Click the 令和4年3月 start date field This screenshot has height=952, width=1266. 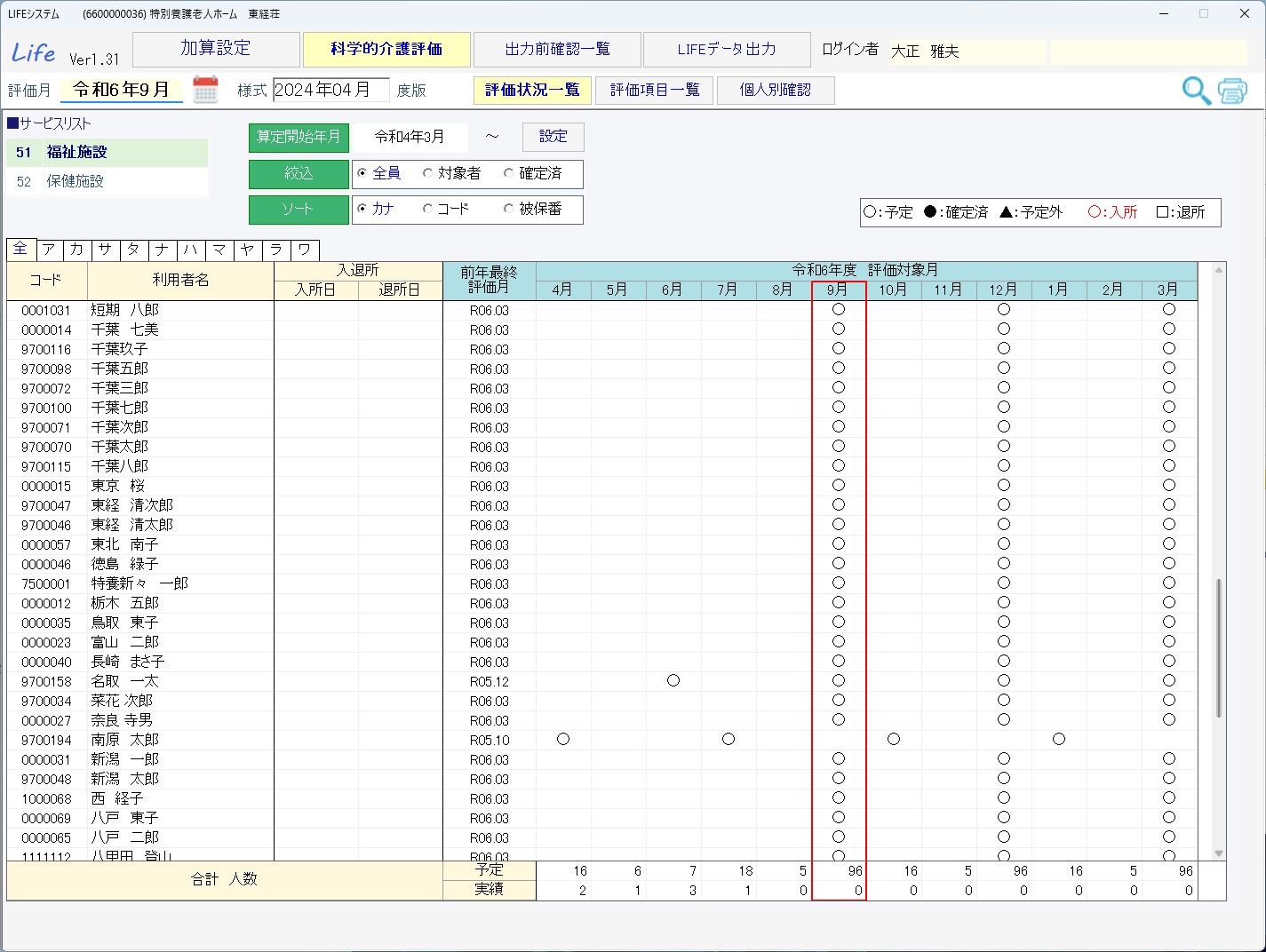coord(409,137)
